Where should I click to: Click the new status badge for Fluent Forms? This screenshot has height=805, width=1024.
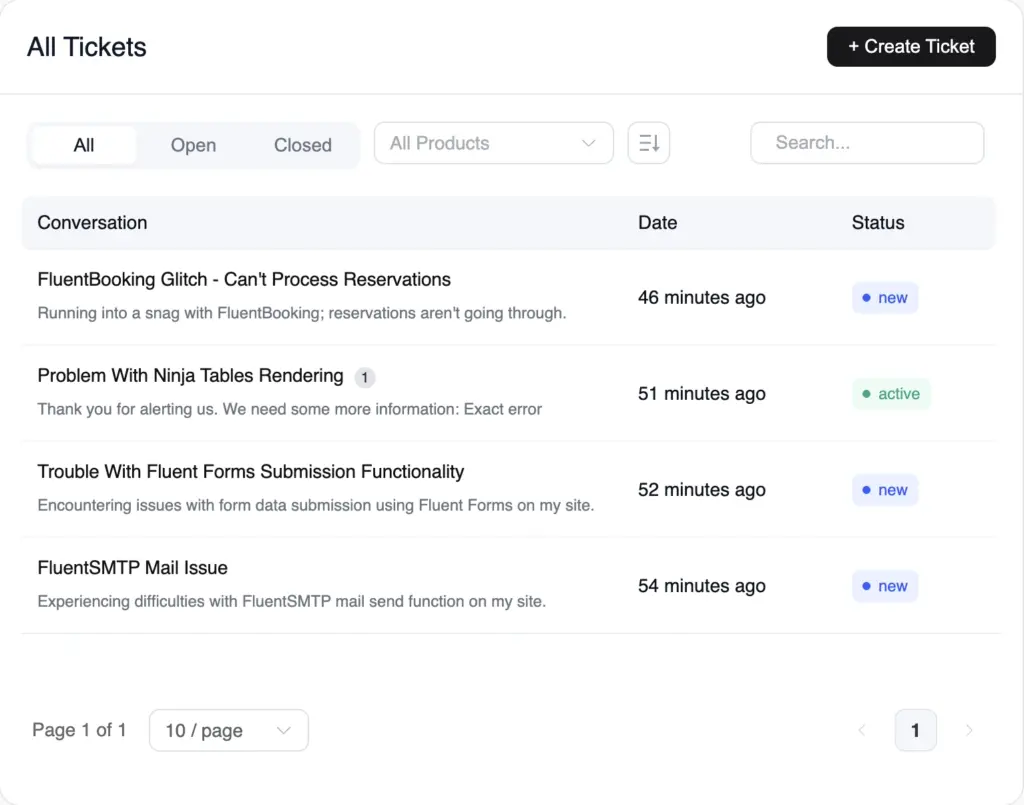click(885, 490)
